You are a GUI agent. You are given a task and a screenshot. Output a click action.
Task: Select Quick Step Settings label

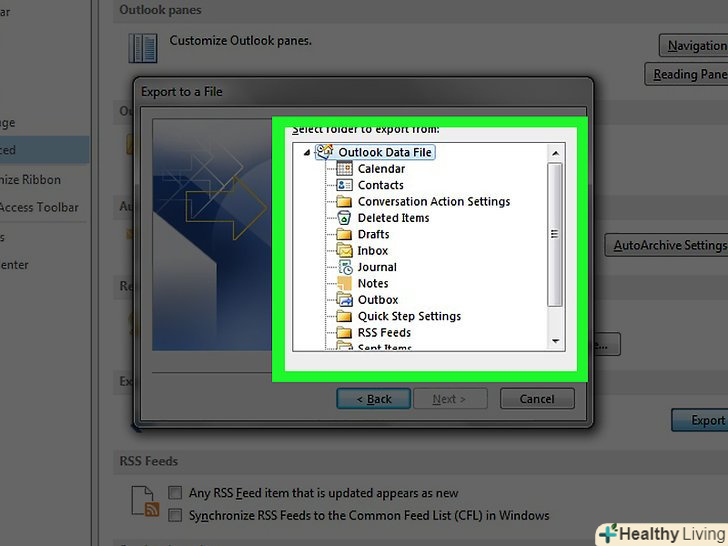point(409,316)
